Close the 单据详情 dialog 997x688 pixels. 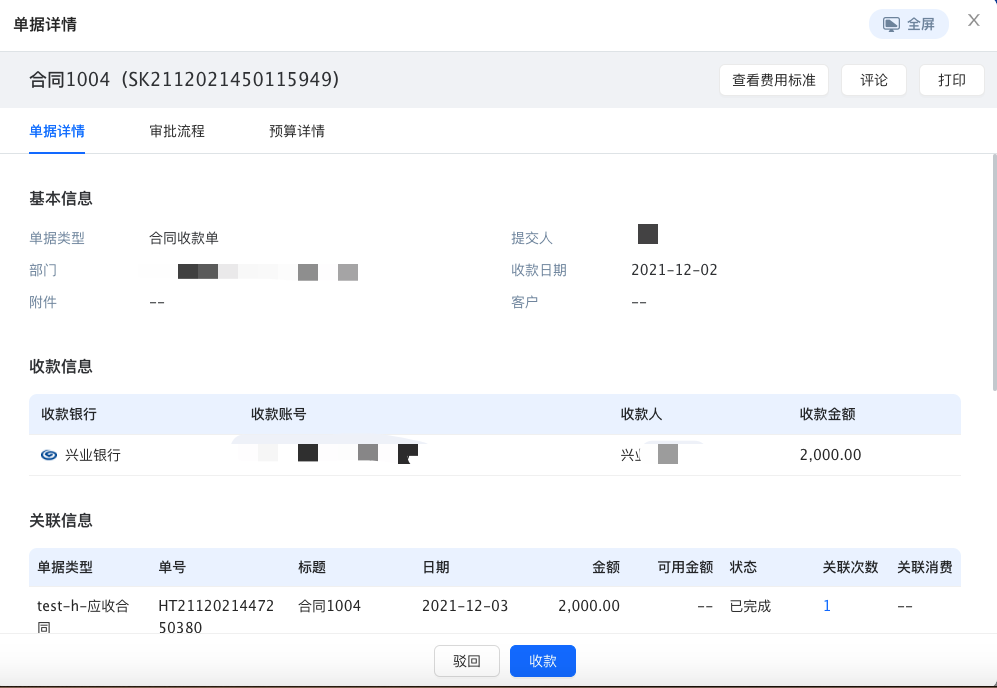[973, 20]
